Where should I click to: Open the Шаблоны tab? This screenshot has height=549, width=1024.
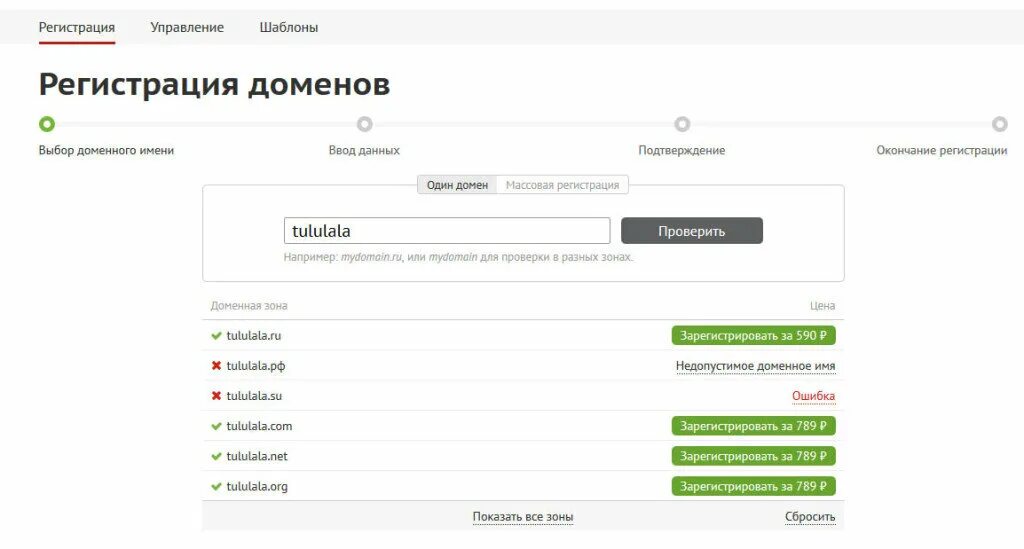pos(289,27)
